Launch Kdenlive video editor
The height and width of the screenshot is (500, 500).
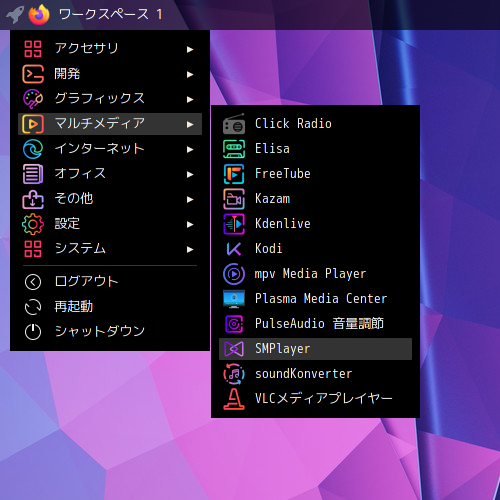click(315, 224)
